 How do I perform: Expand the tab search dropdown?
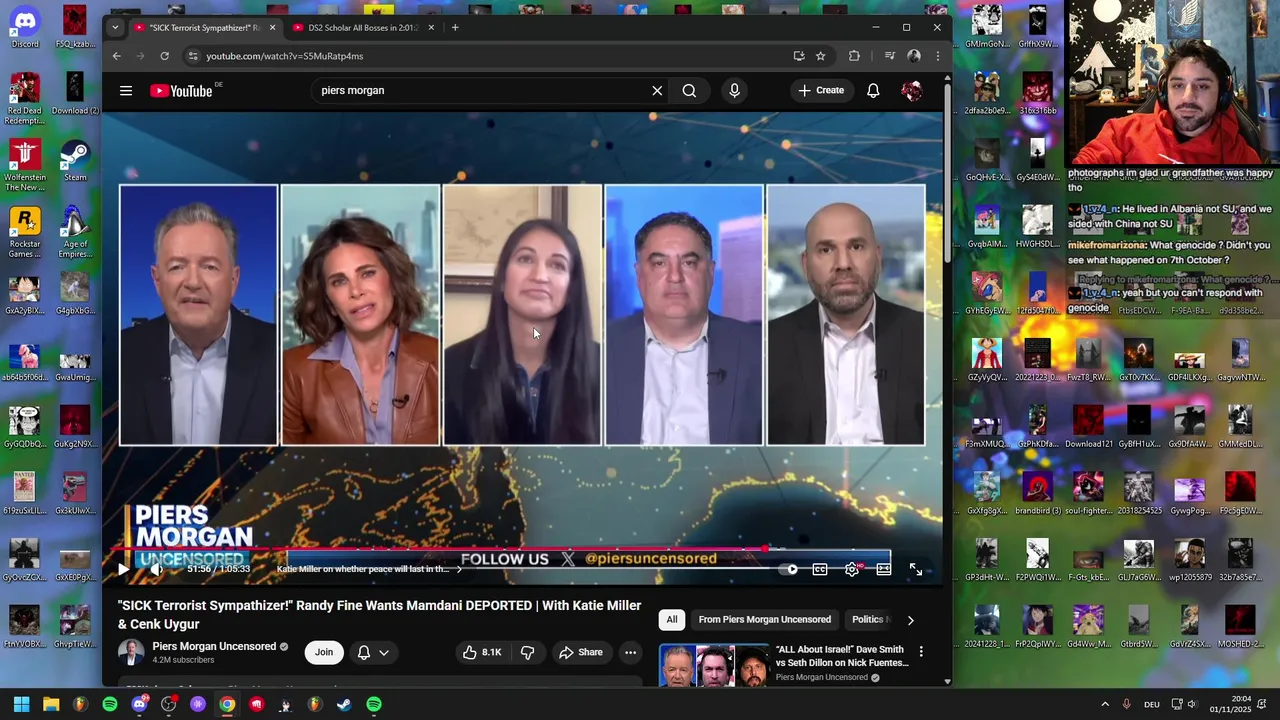click(x=115, y=28)
